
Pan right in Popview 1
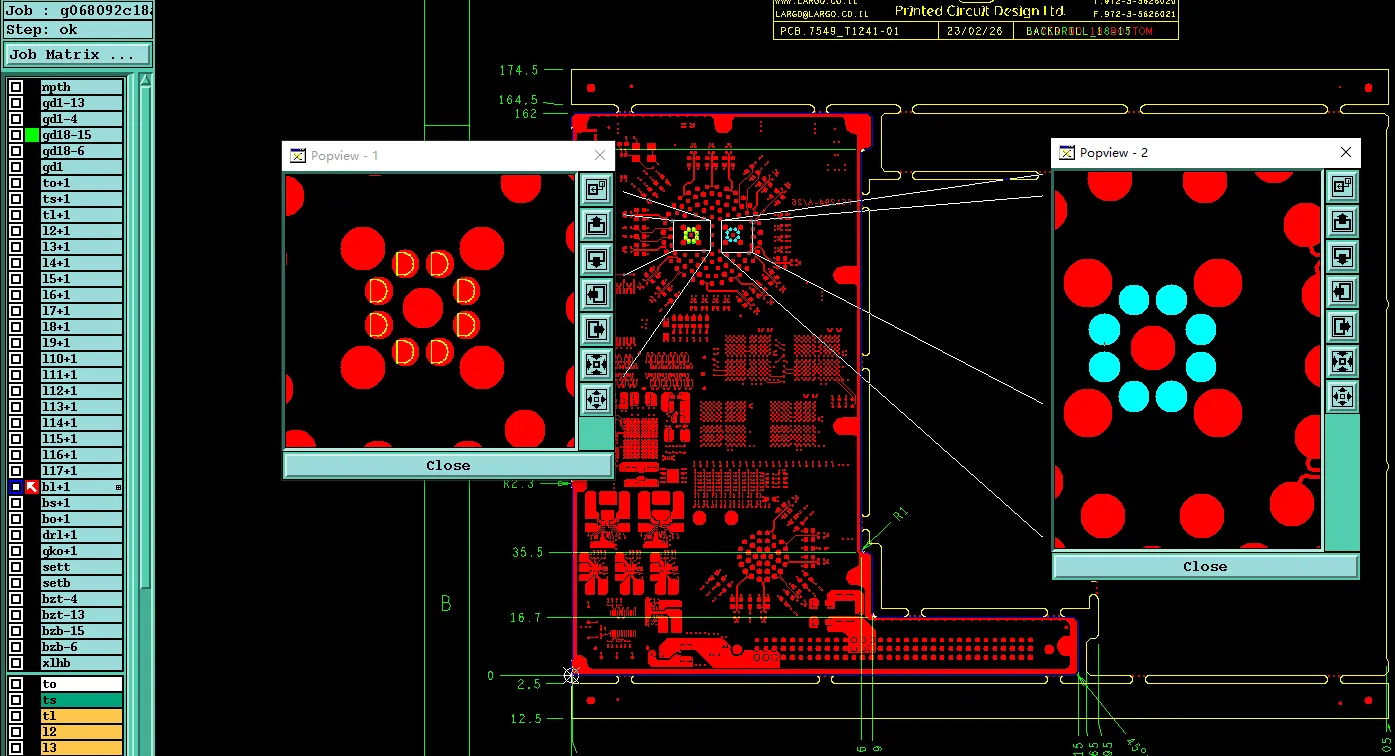pos(596,329)
